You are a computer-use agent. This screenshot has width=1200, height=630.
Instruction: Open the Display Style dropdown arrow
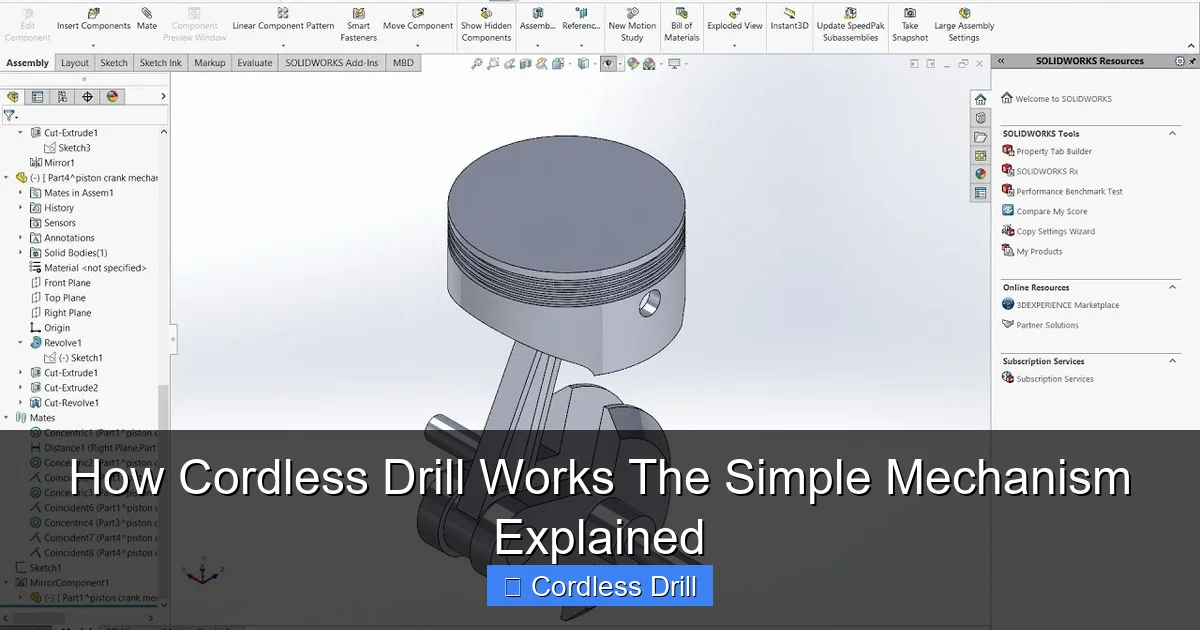pos(595,62)
